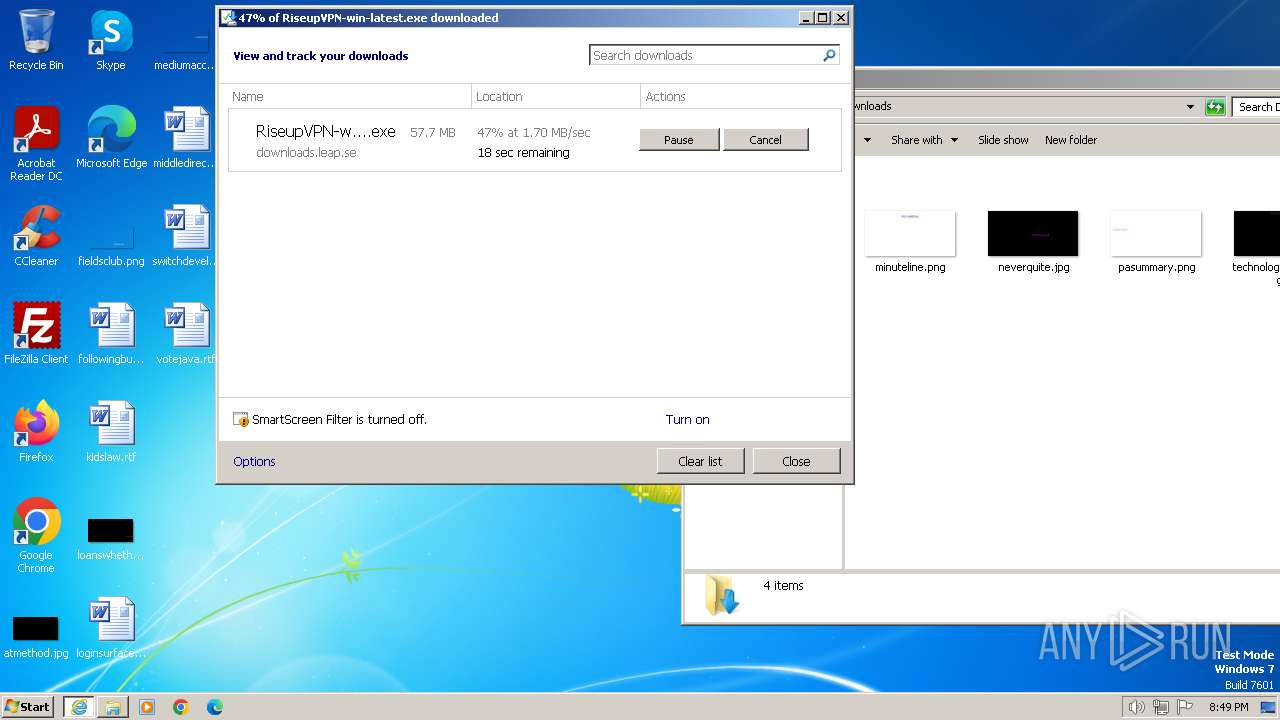Click New folder in Explorer toolbar
The width and height of the screenshot is (1280, 720).
[x=1071, y=140]
